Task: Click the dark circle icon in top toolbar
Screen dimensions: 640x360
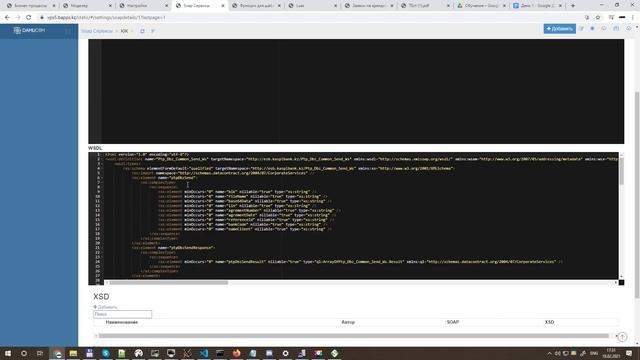Action: (x=592, y=29)
